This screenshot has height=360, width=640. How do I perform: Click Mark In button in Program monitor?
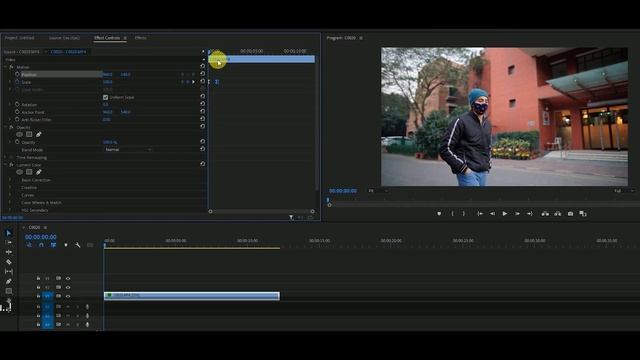pos(452,213)
